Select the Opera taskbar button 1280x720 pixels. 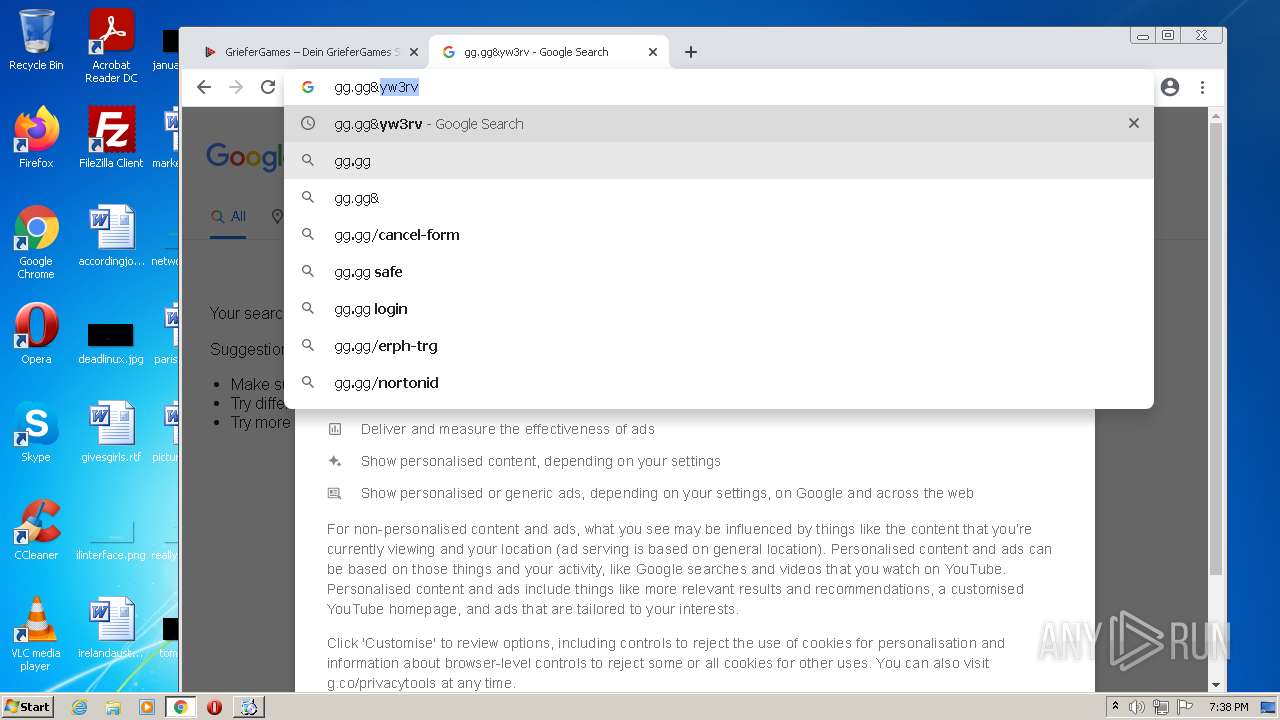click(x=214, y=707)
